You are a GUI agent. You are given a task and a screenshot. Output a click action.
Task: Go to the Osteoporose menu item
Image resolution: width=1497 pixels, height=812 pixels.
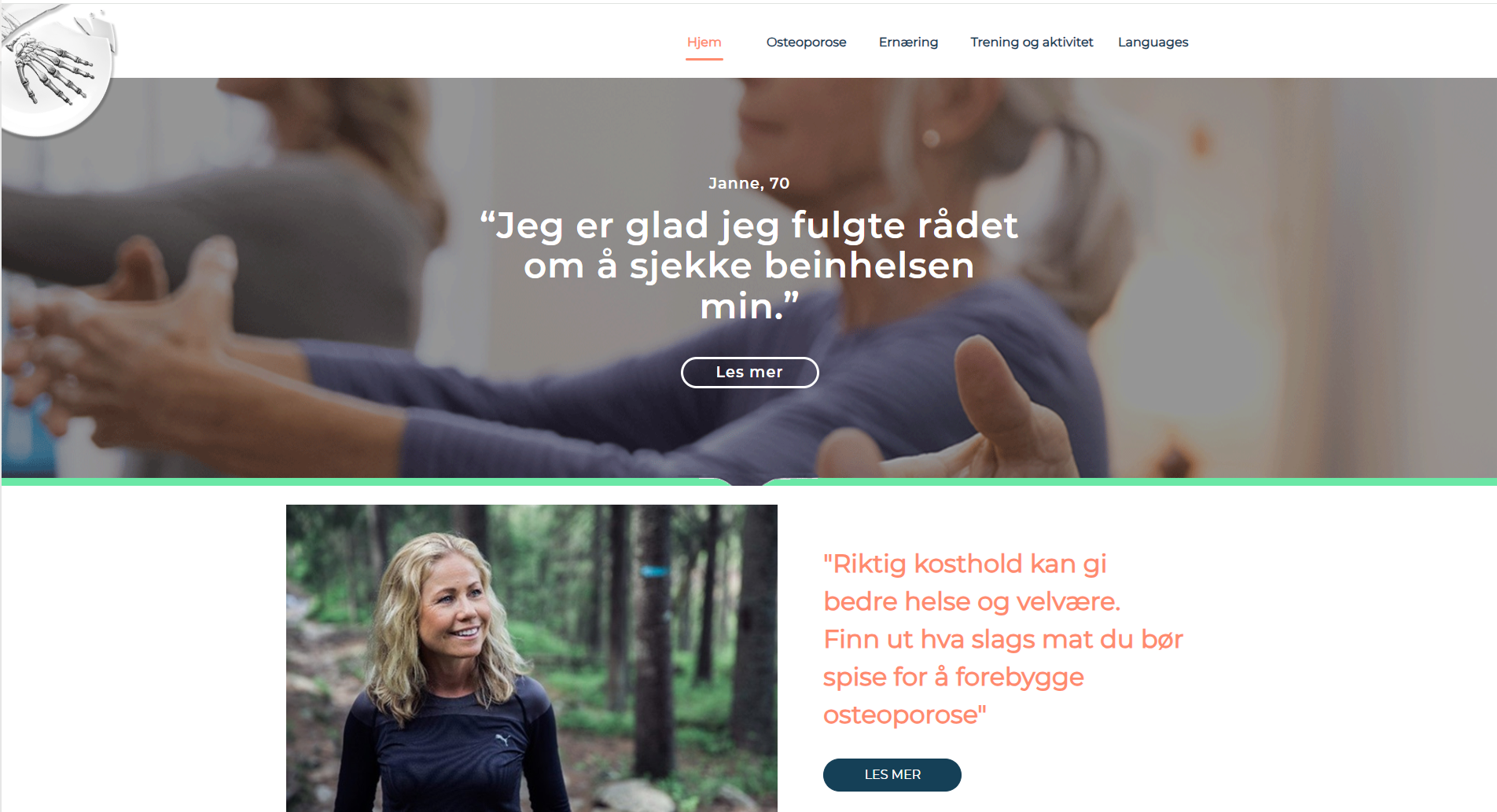806,42
